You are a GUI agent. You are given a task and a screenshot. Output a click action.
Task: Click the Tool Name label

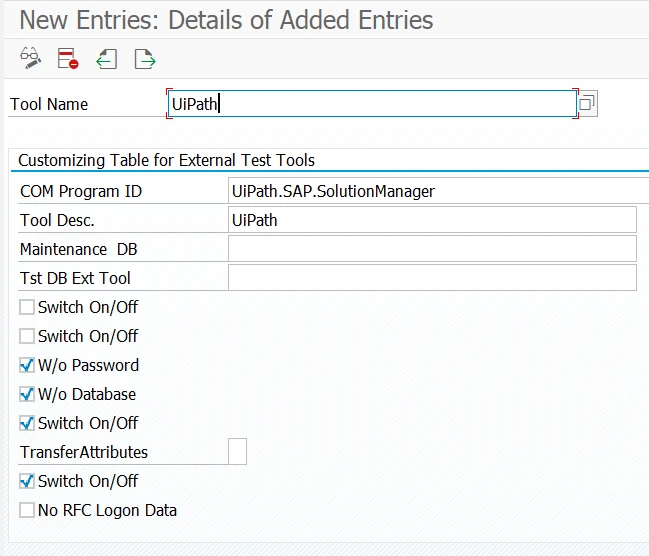(49, 104)
